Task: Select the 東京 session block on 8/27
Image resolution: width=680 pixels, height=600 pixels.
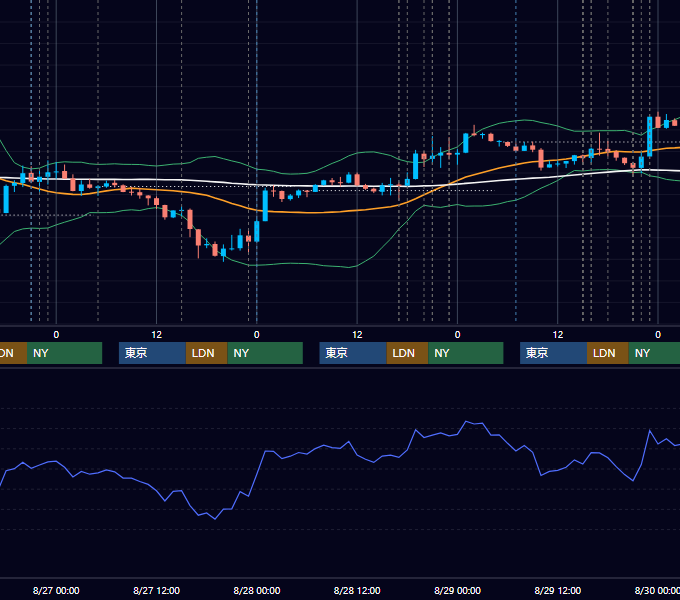Action: point(152,353)
